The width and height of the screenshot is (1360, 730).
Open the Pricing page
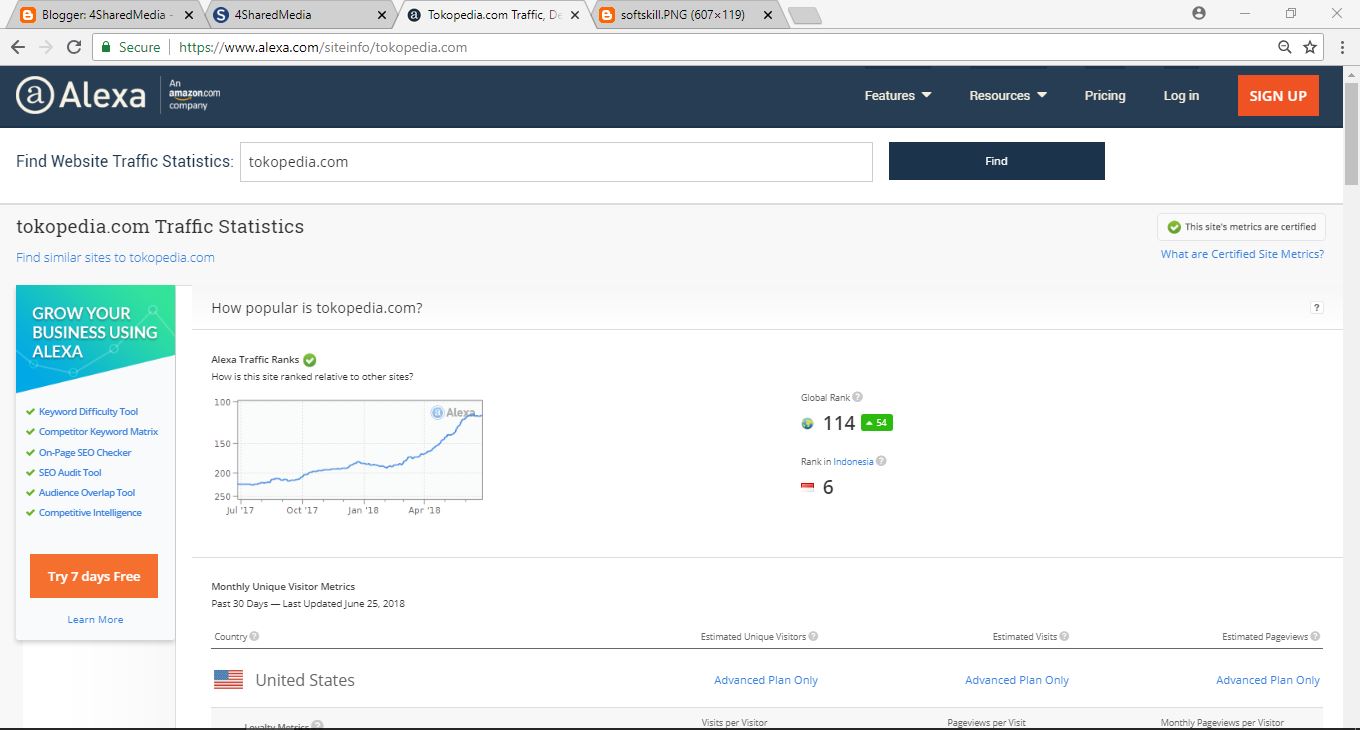(x=1105, y=96)
